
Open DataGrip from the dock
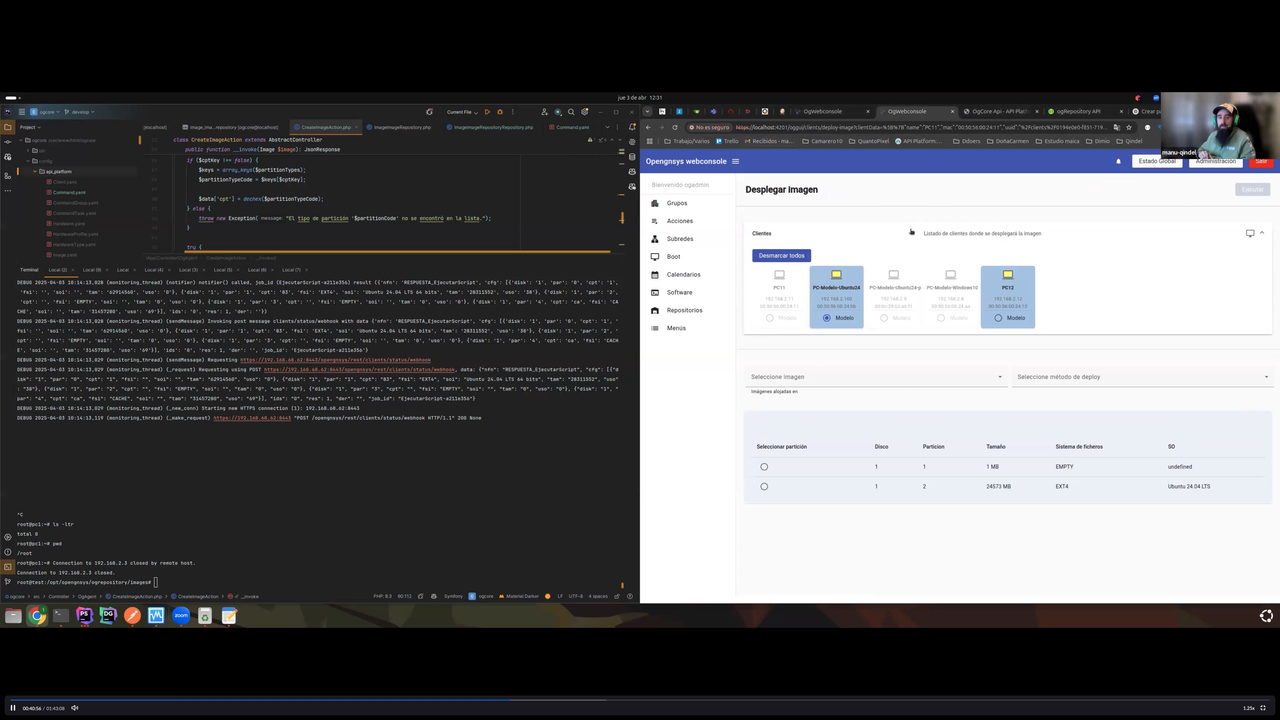(x=108, y=616)
